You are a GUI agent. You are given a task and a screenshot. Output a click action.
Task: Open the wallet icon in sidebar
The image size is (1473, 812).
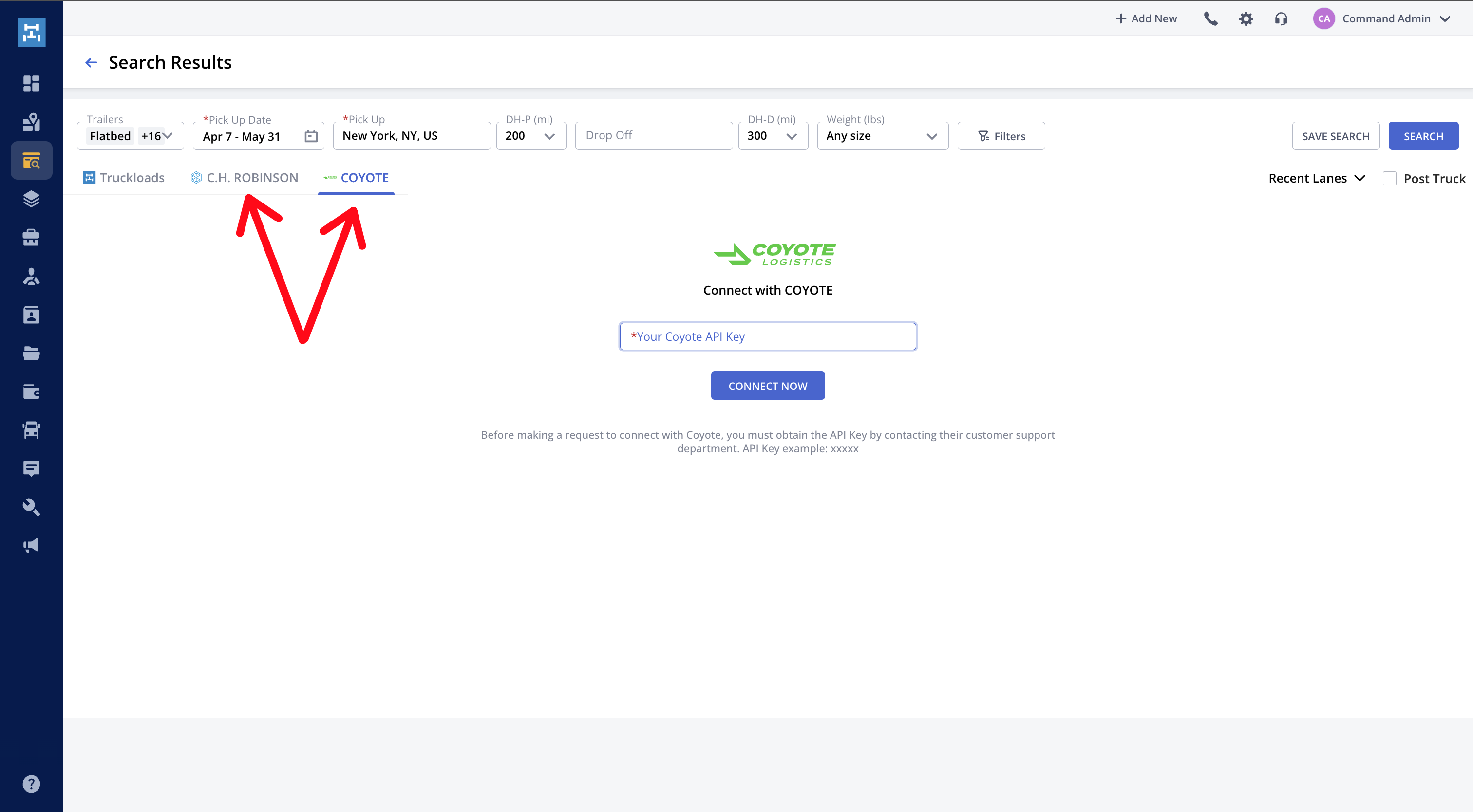[x=32, y=391]
